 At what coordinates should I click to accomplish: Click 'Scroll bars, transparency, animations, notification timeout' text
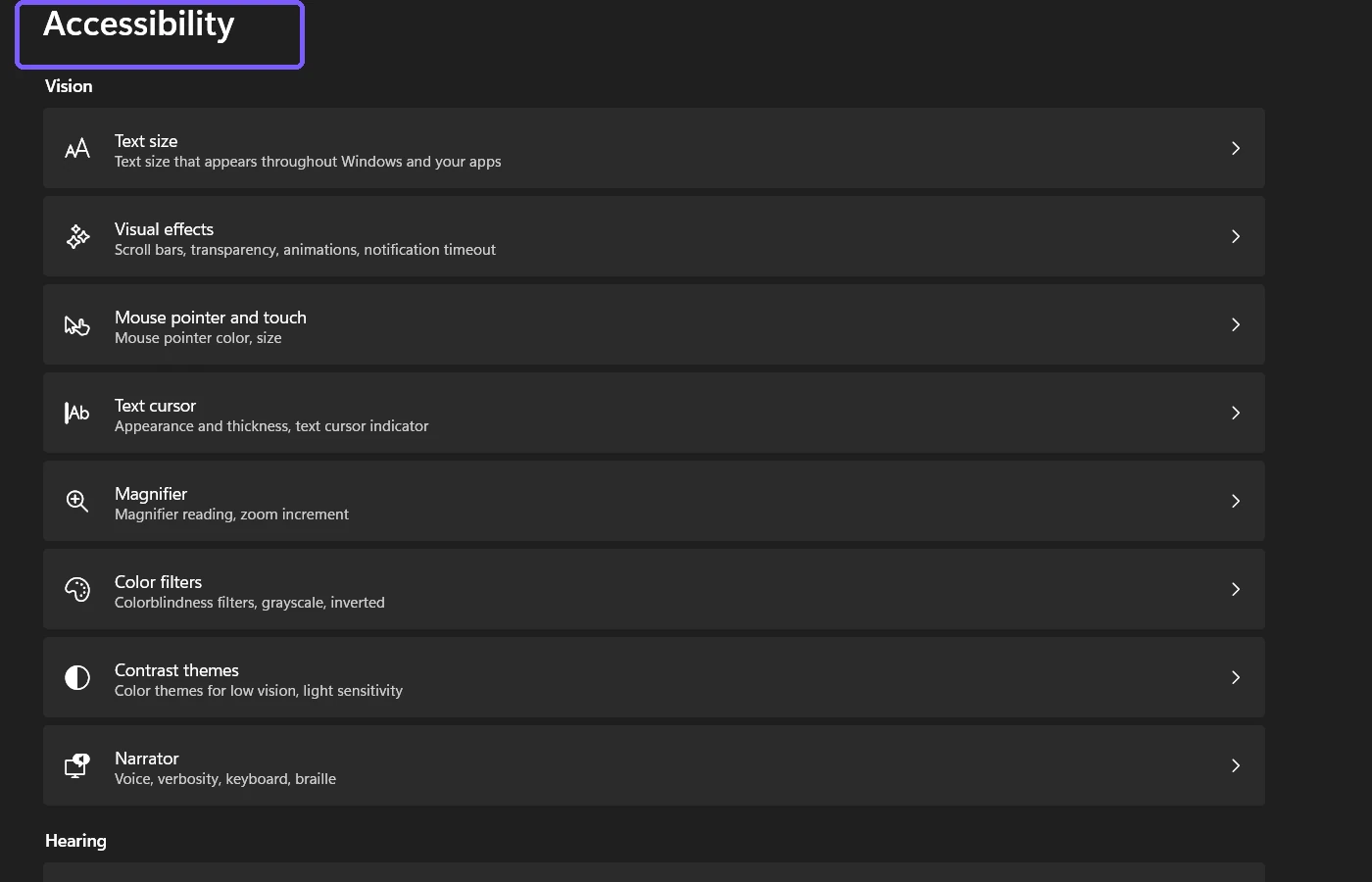305,250
